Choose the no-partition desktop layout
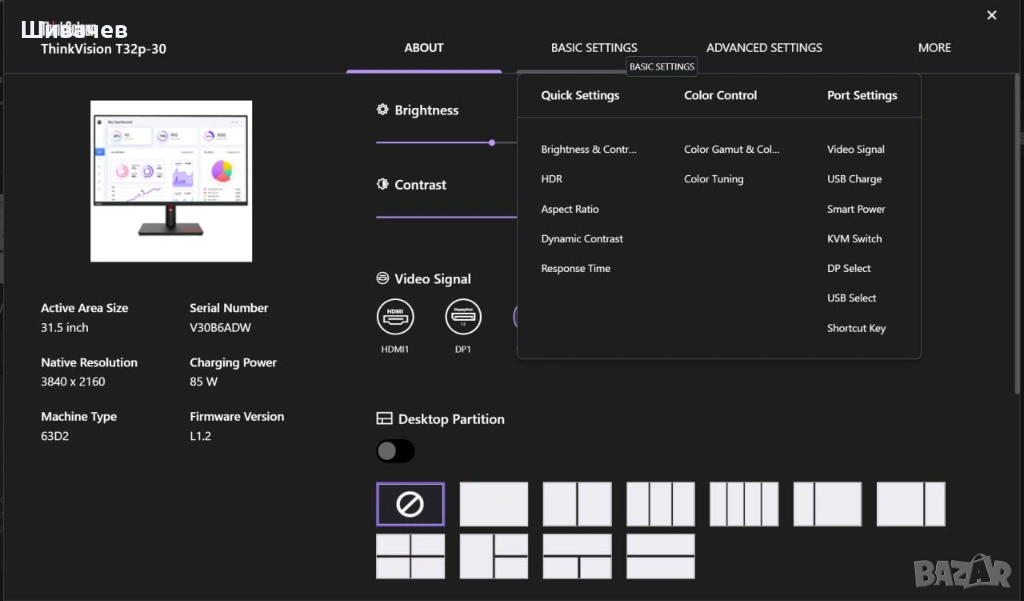The width and height of the screenshot is (1024, 601). pos(410,504)
